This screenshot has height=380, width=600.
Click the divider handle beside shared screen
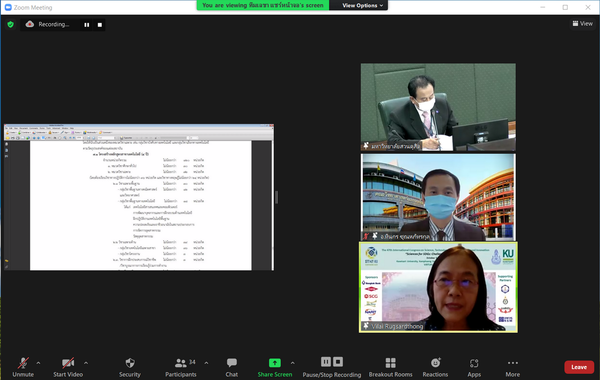click(277, 197)
